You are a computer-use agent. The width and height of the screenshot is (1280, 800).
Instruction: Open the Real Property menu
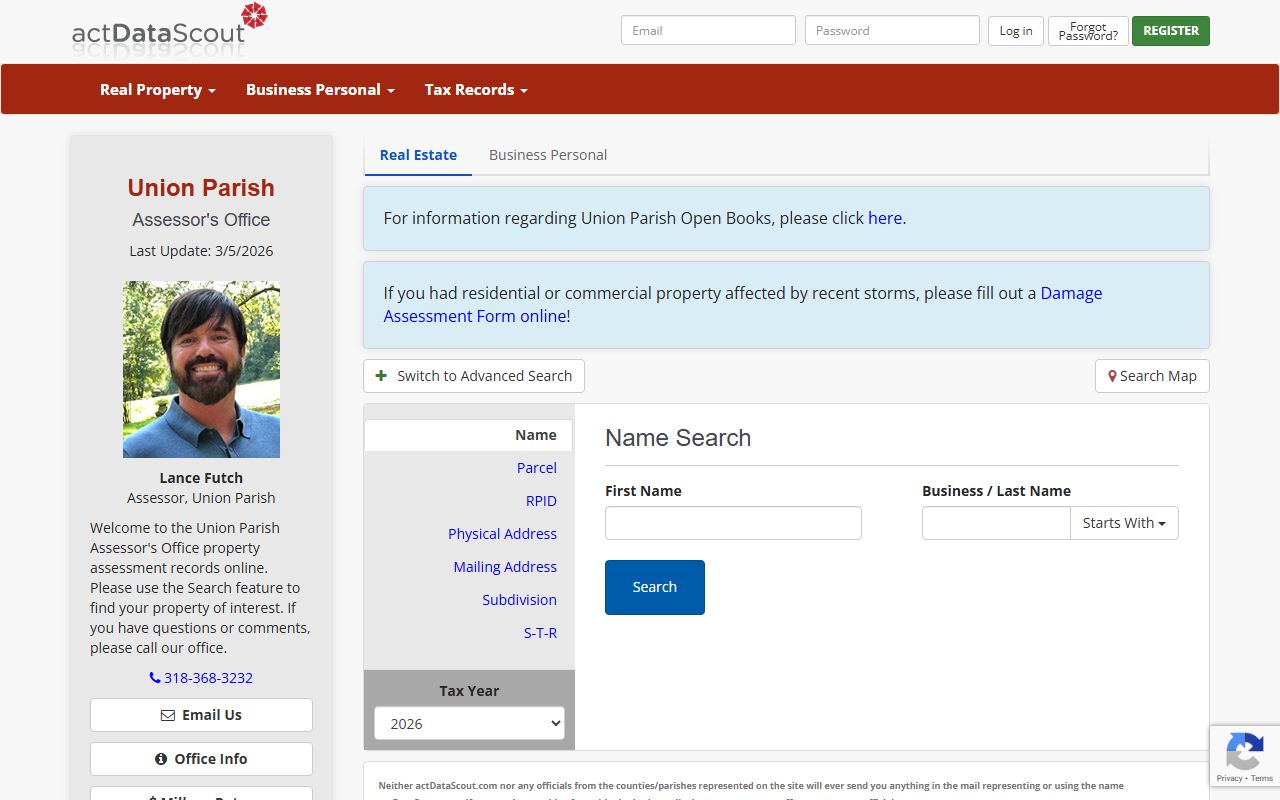[158, 89]
